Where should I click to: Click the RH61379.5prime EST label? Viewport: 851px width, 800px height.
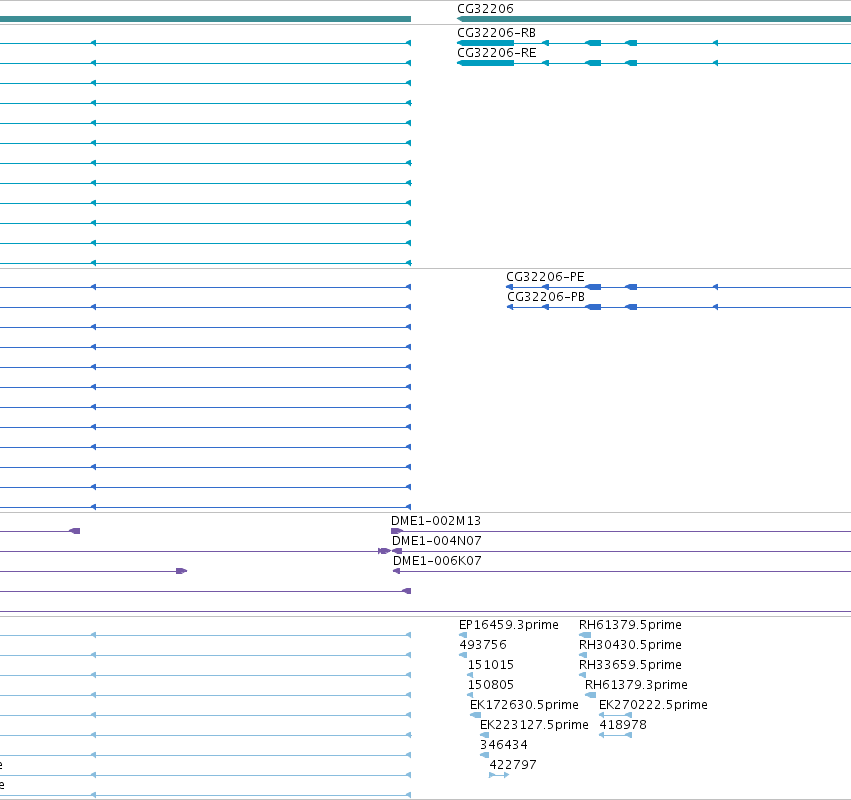pos(630,625)
